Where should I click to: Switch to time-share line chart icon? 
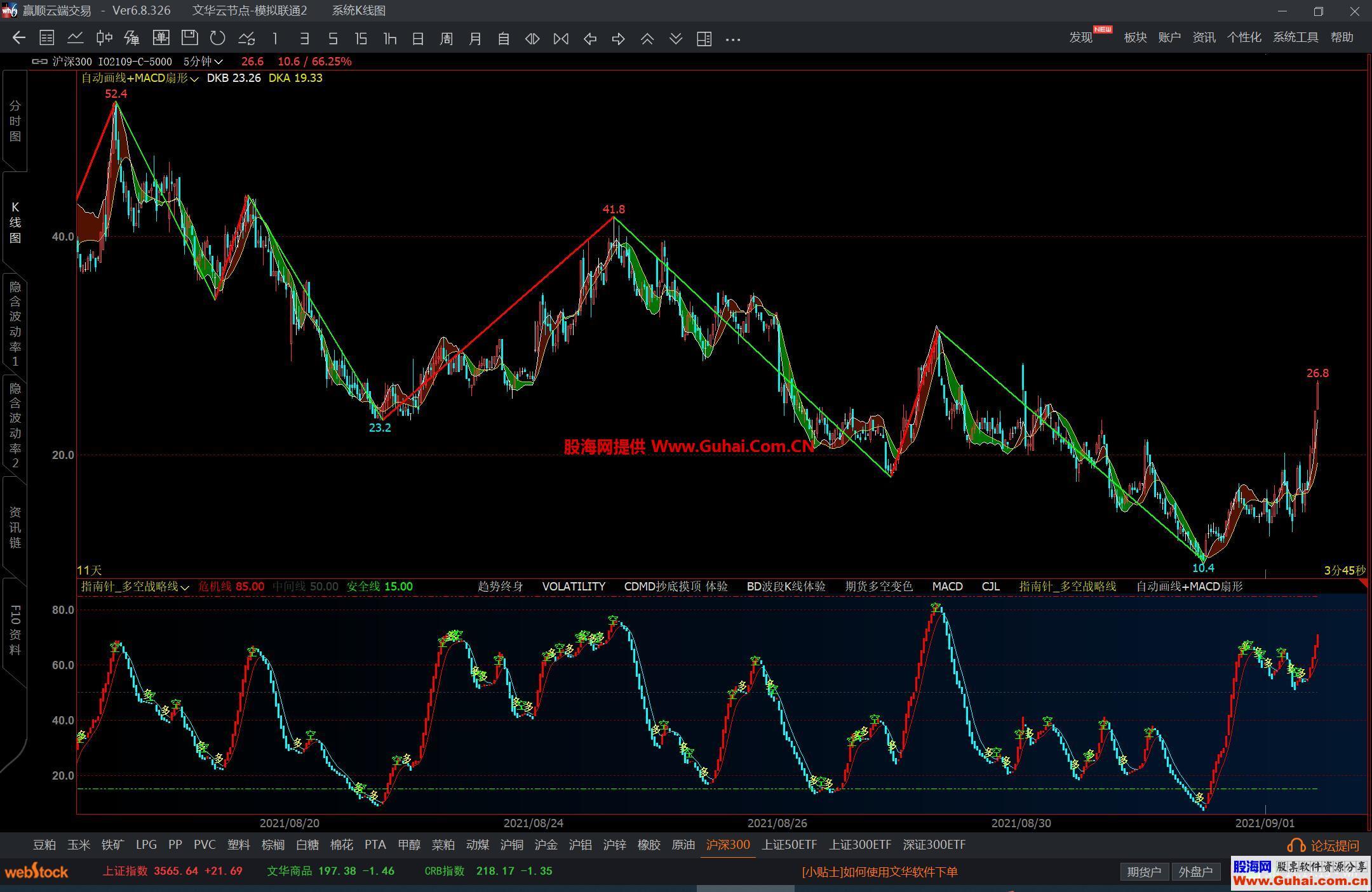tap(75, 39)
